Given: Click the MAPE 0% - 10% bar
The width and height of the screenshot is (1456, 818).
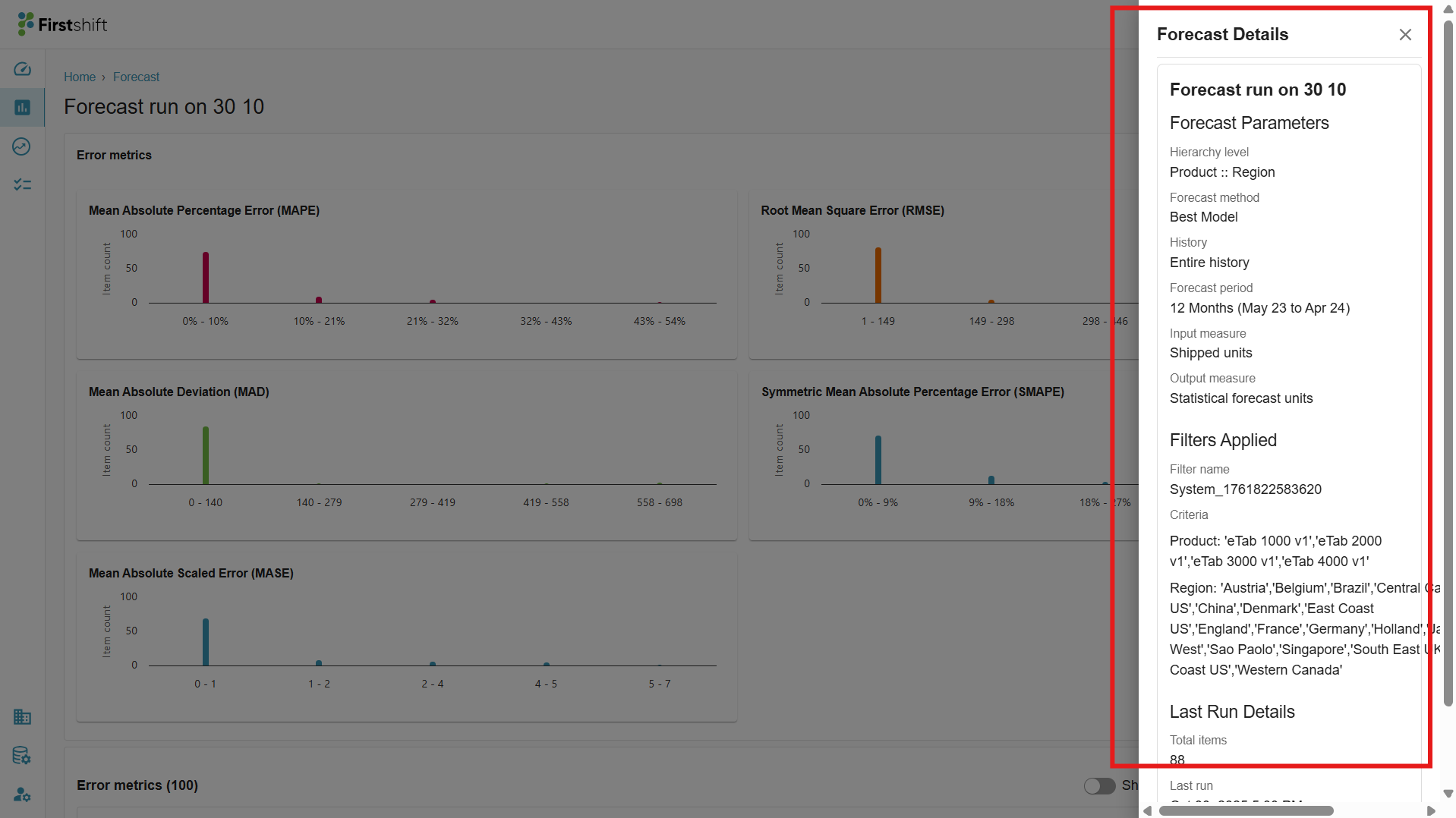Looking at the screenshot, I should tap(205, 278).
